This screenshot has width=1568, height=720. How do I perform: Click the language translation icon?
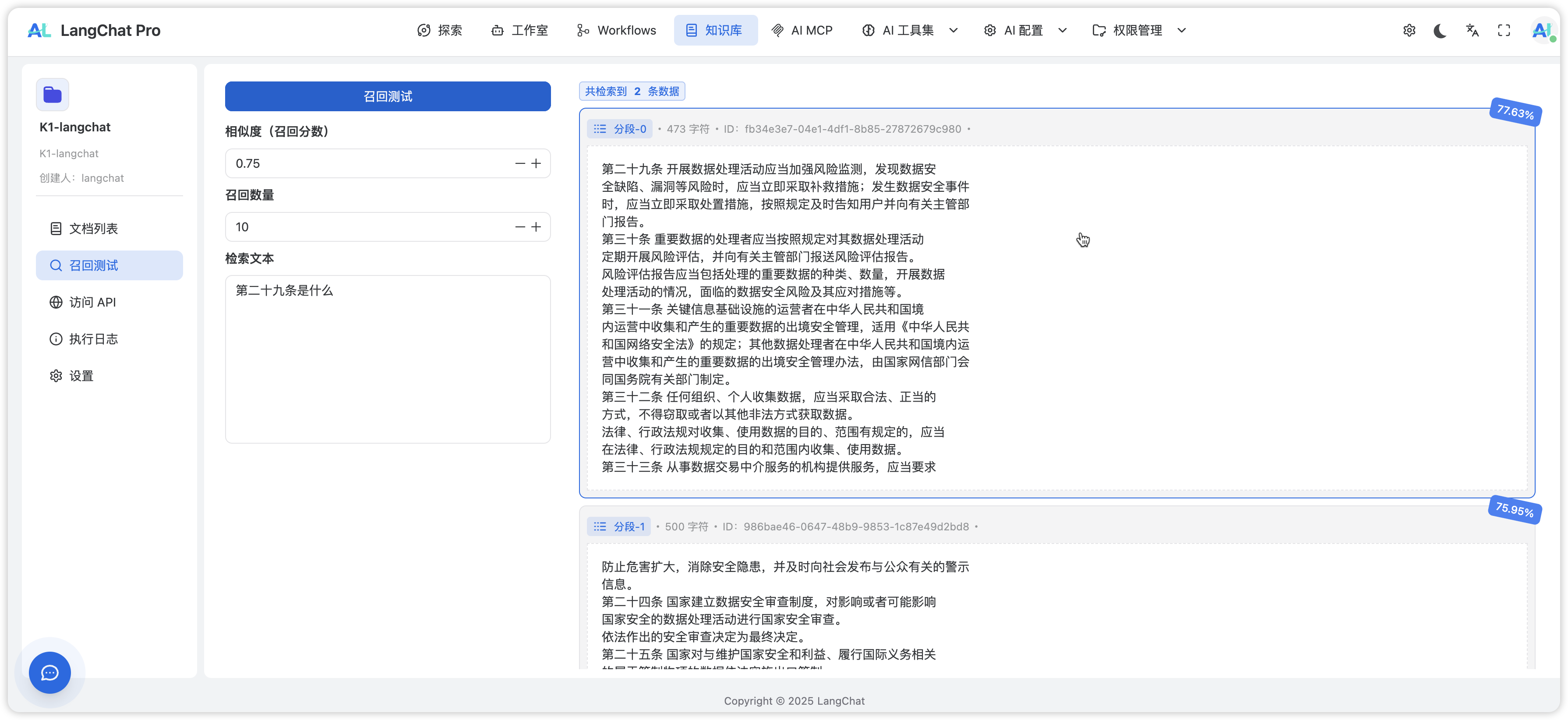point(1472,30)
